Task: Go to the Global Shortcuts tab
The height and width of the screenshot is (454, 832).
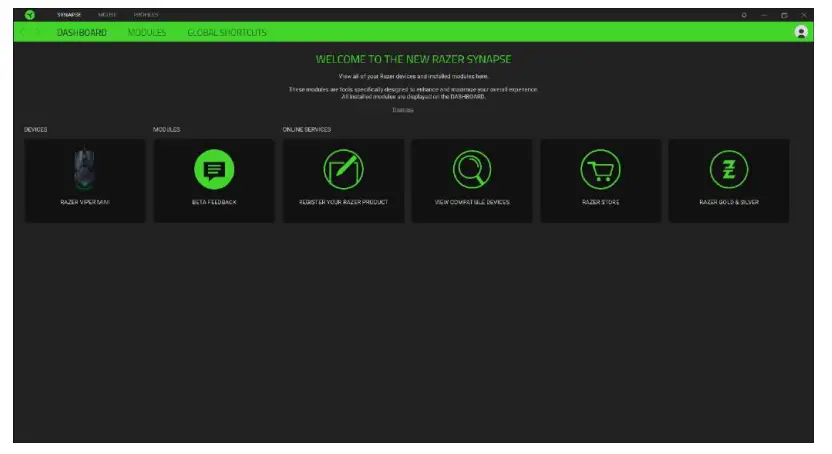Action: pyautogui.click(x=227, y=32)
